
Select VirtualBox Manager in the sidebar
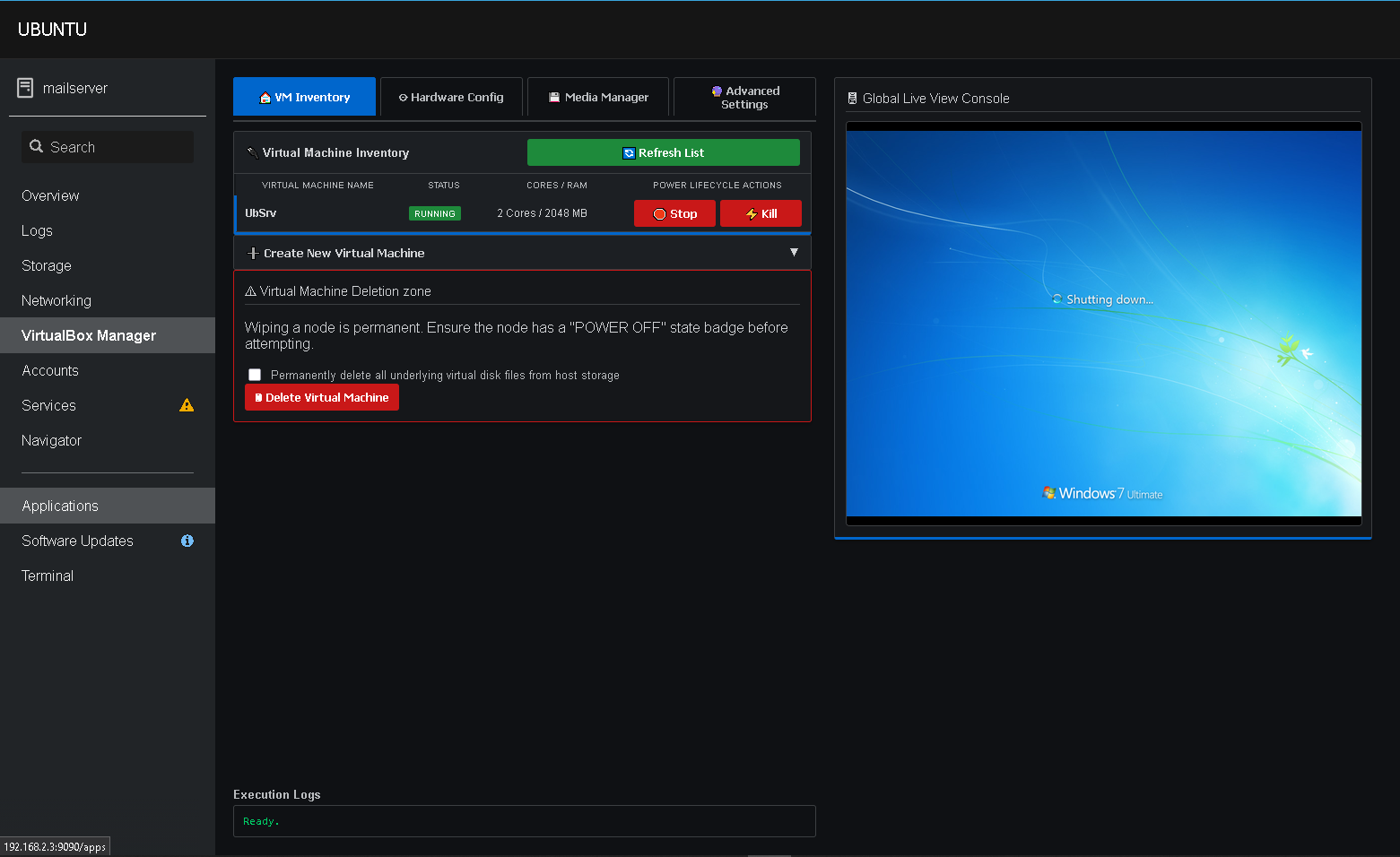[108, 335]
